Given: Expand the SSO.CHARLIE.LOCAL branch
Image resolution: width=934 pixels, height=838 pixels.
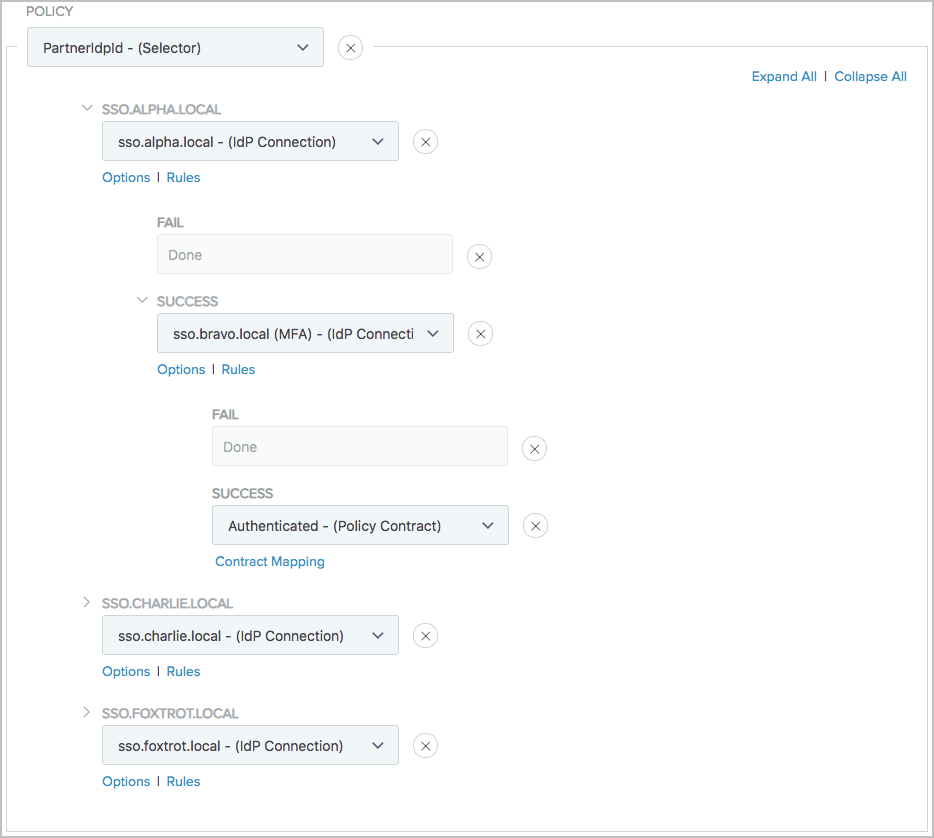Looking at the screenshot, I should [87, 602].
